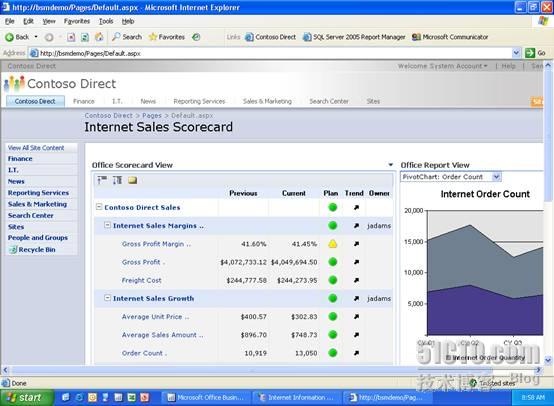Switch to the Sites tab
Viewport: 554px width, 406px height.
coord(373,101)
